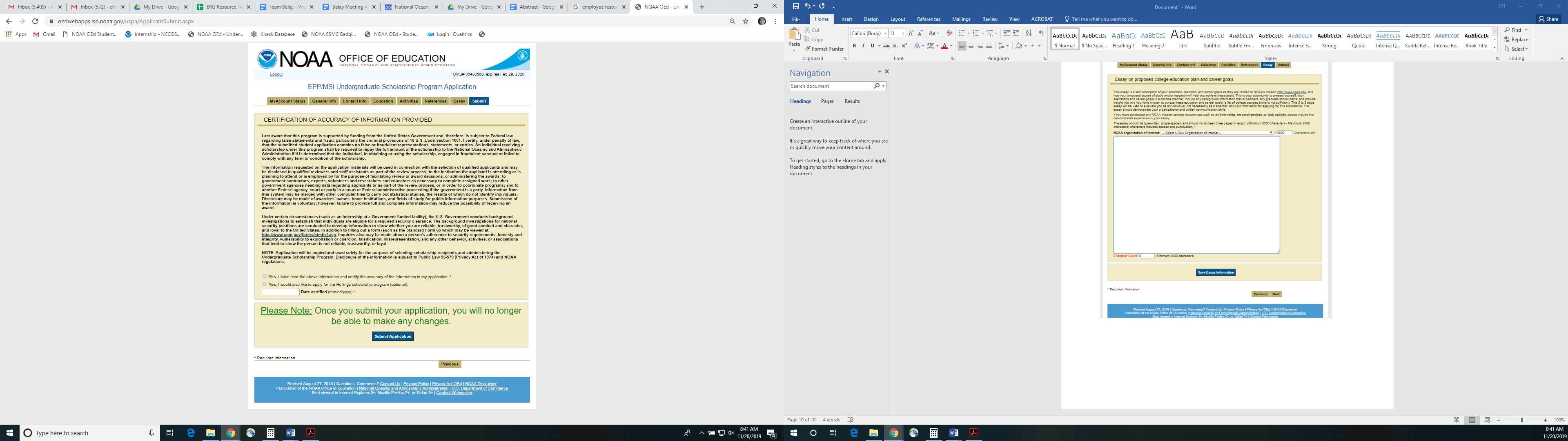Increase indent of the paragraph
The height and width of the screenshot is (441, 1568).
1016,33
